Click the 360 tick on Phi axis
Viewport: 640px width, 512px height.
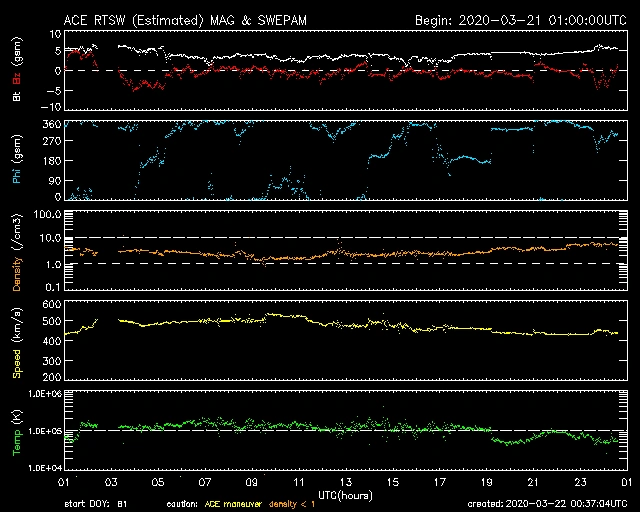point(45,124)
